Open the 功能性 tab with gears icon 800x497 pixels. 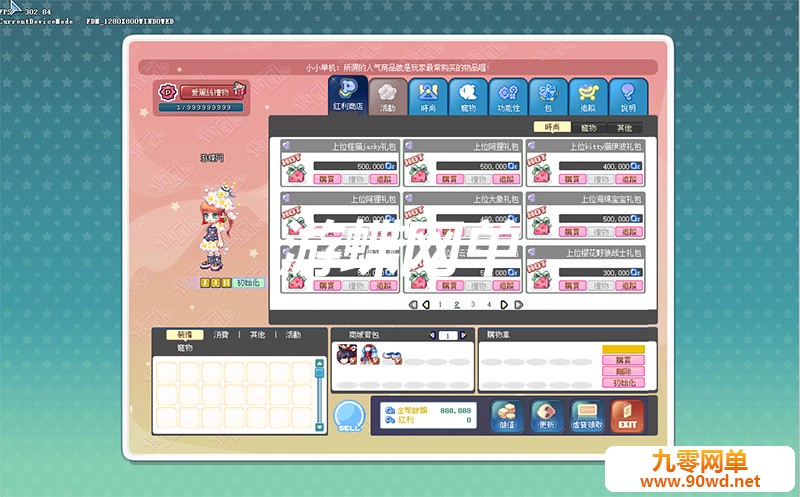pyautogui.click(x=508, y=96)
